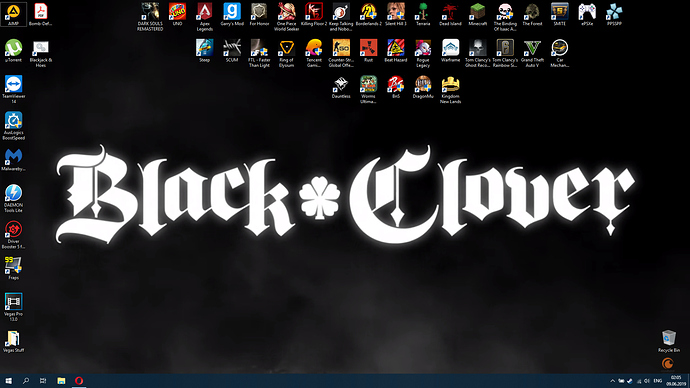The width and height of the screenshot is (690, 388).
Task: Open The Binding Of Isaac shortcut
Action: (x=505, y=17)
